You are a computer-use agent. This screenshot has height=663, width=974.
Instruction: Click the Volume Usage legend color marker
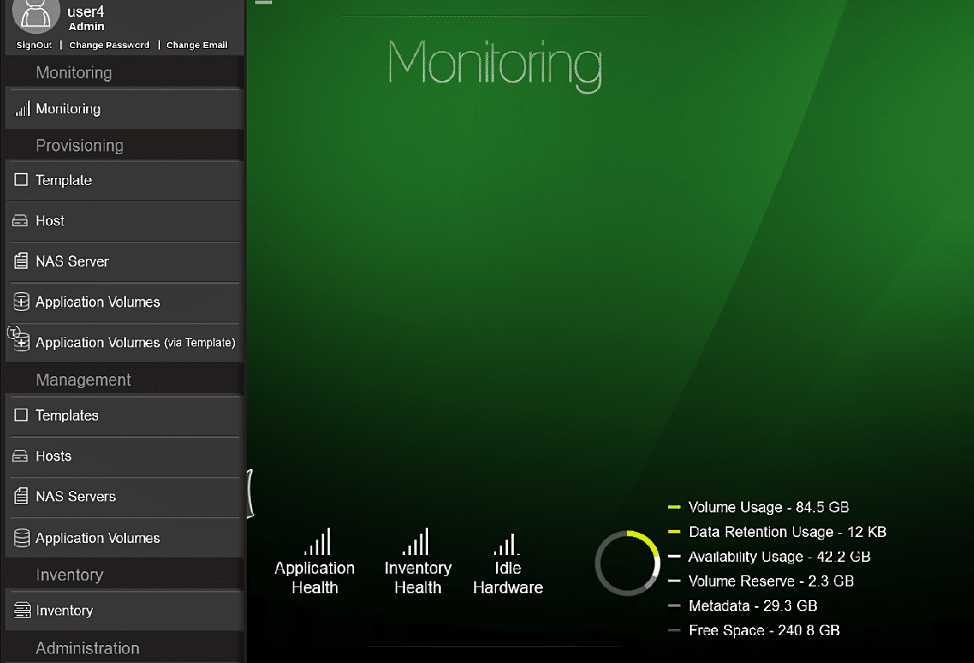tap(674, 507)
